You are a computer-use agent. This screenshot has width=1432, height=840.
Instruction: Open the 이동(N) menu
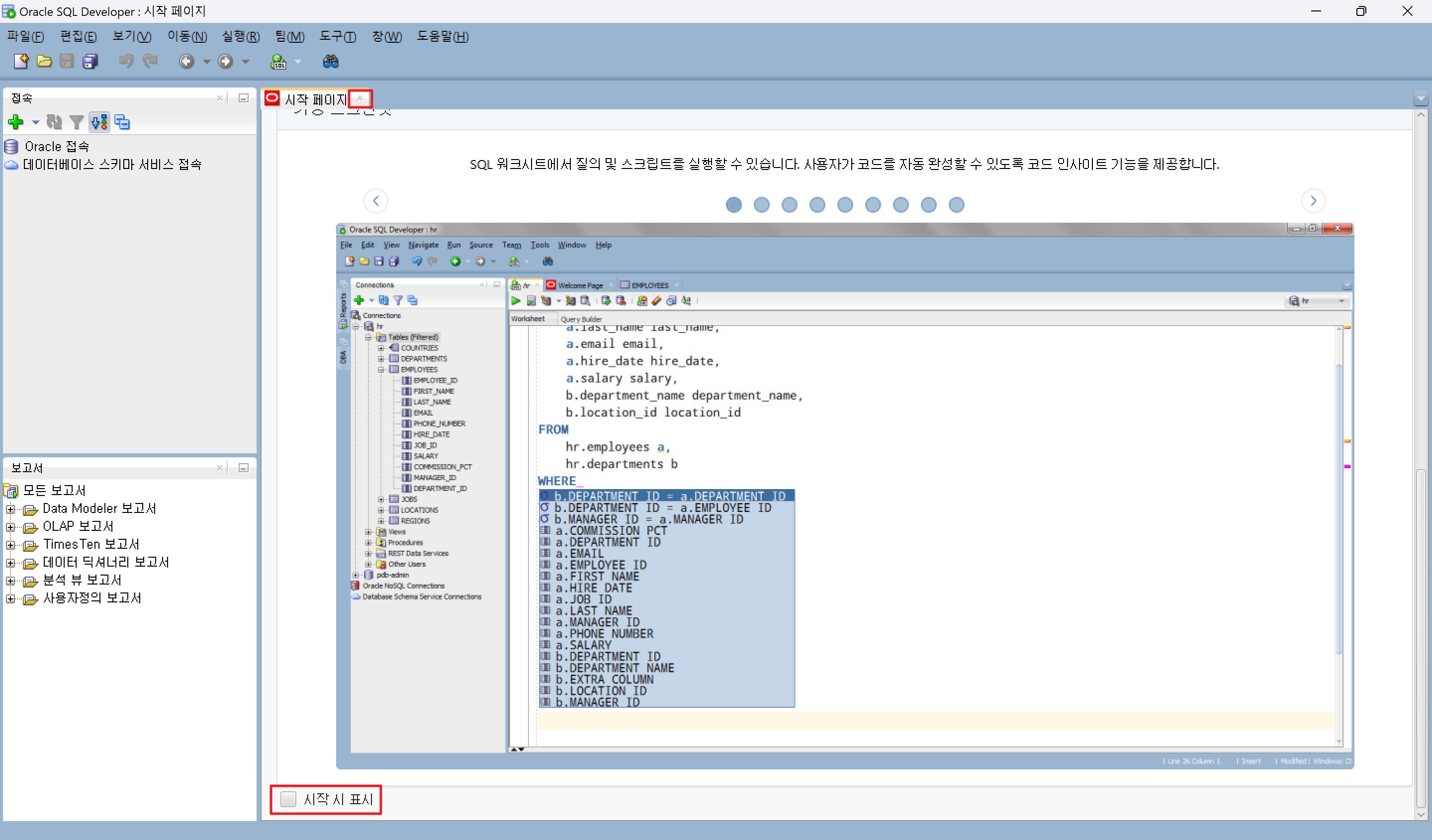pyautogui.click(x=187, y=37)
